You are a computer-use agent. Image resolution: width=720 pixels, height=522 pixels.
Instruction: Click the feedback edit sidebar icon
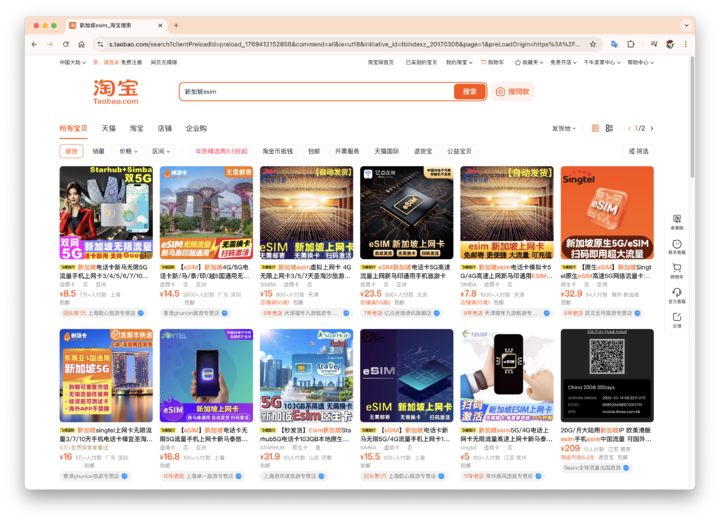(x=677, y=320)
